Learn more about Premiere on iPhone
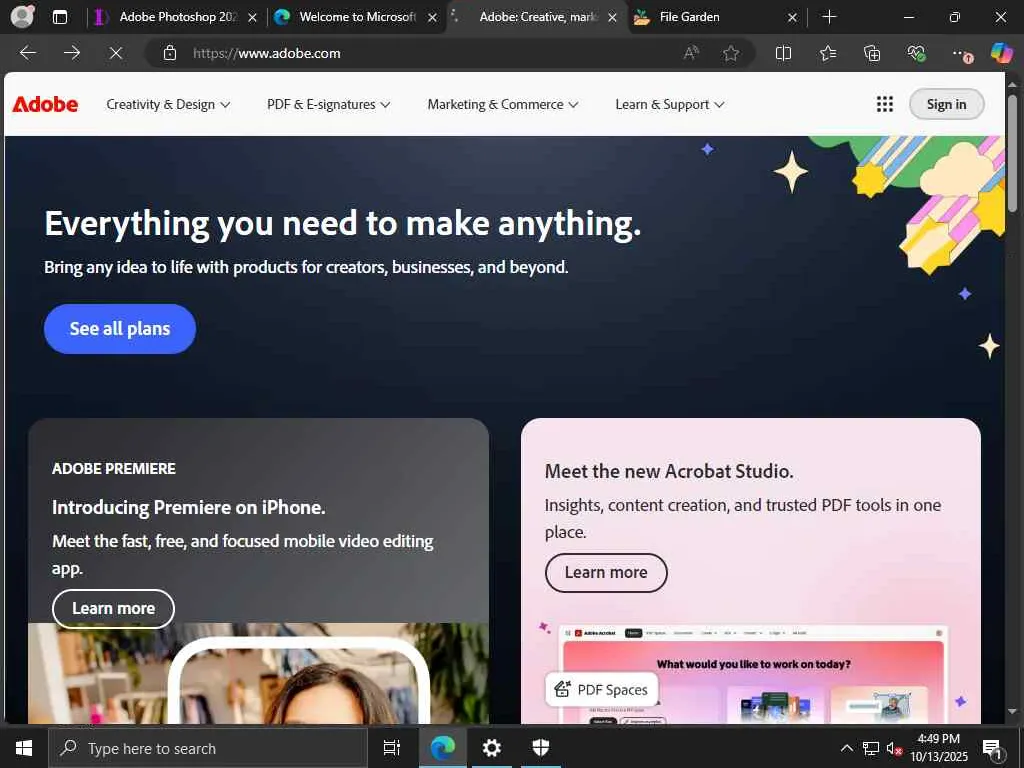Screen dimensions: 1024x768 click(x=113, y=608)
